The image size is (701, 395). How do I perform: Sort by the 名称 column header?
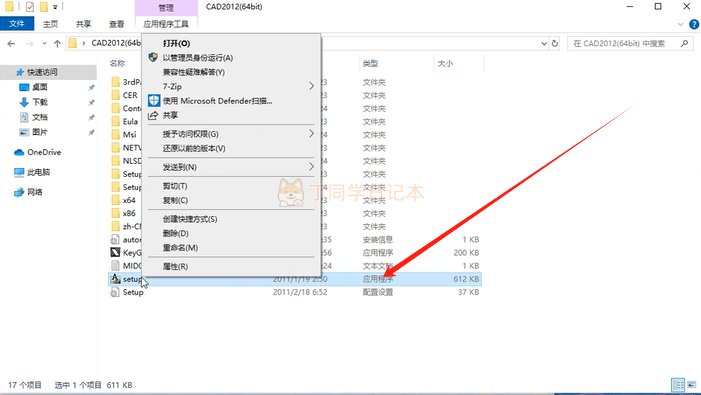coord(118,63)
